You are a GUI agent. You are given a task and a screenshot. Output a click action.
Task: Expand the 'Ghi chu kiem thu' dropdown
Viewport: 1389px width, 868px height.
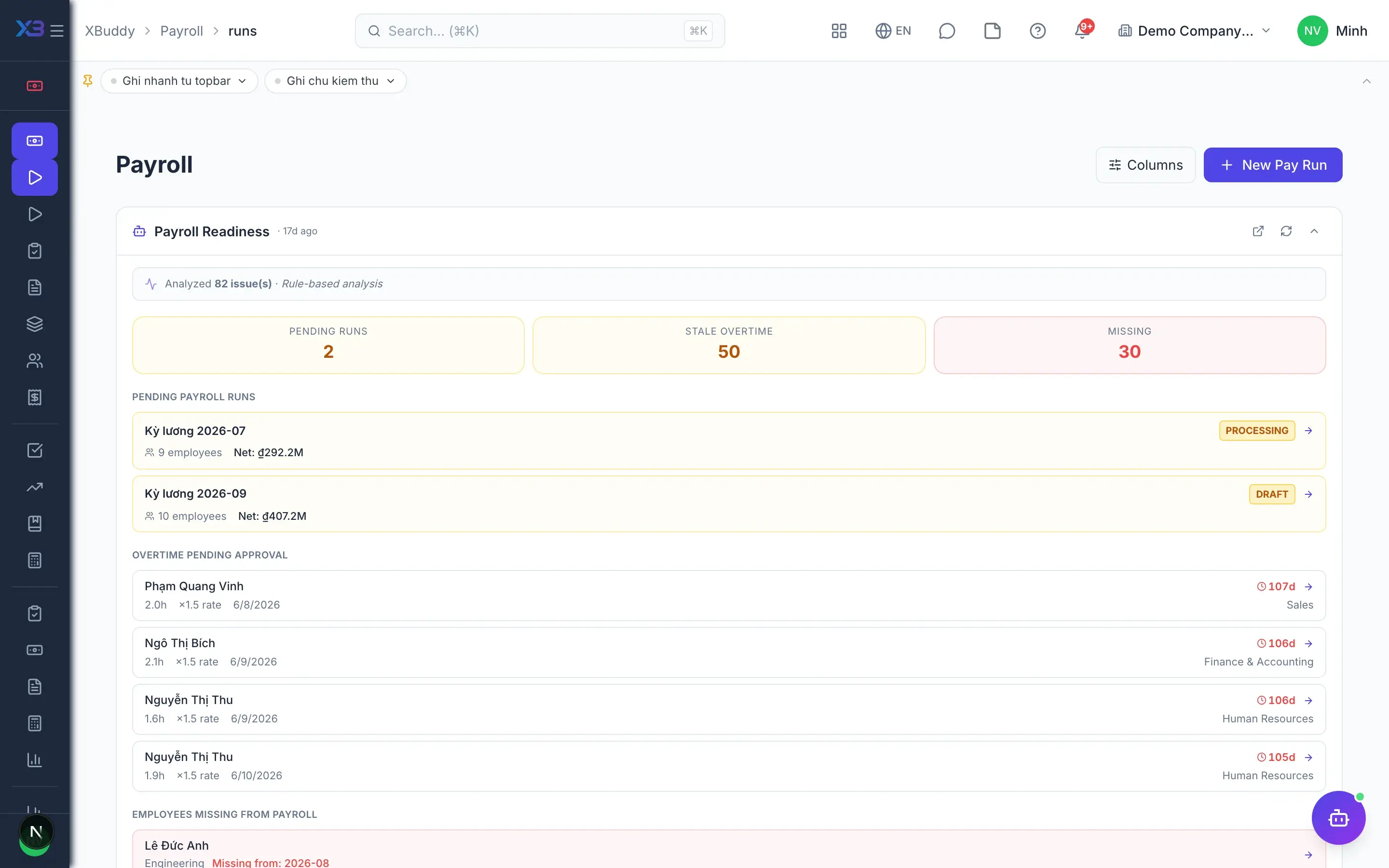click(x=335, y=81)
